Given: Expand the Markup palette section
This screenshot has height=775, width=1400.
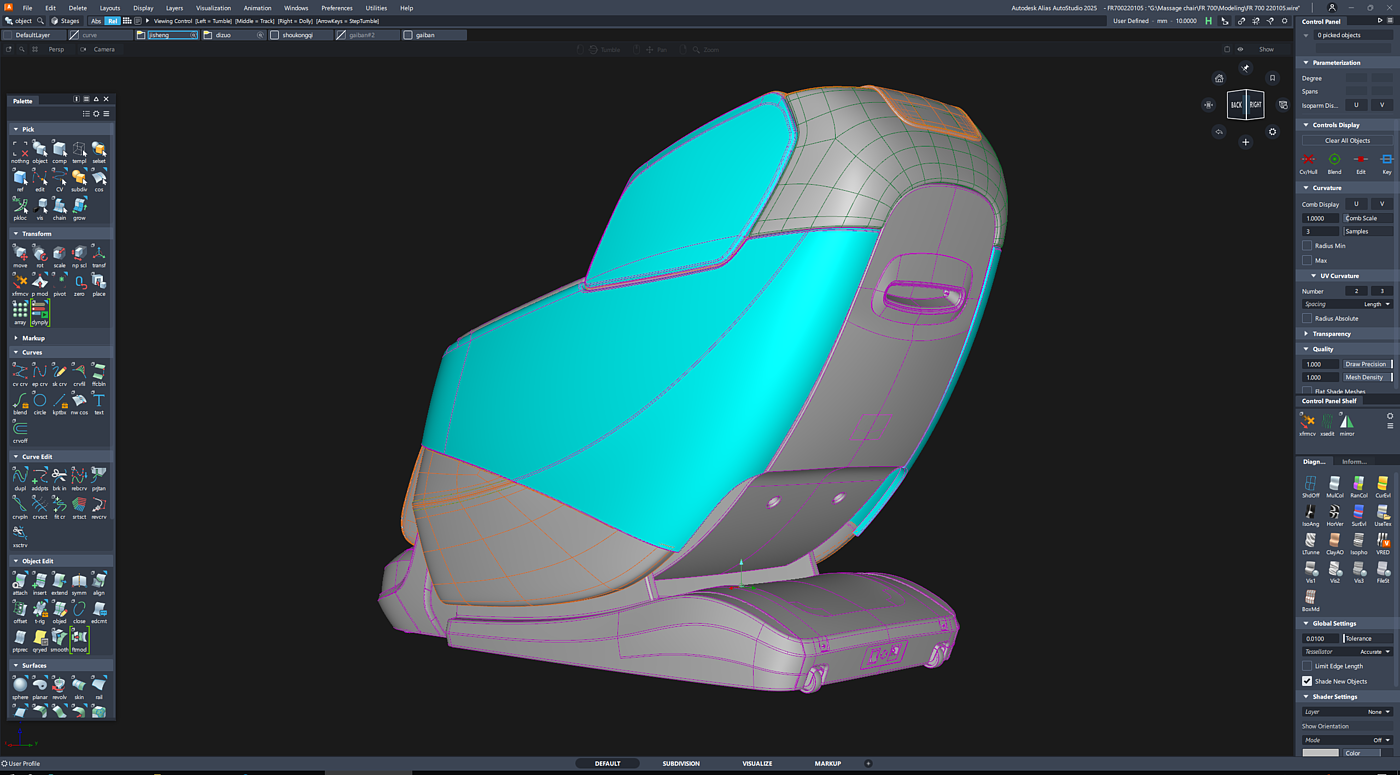Looking at the screenshot, I should tap(33, 338).
